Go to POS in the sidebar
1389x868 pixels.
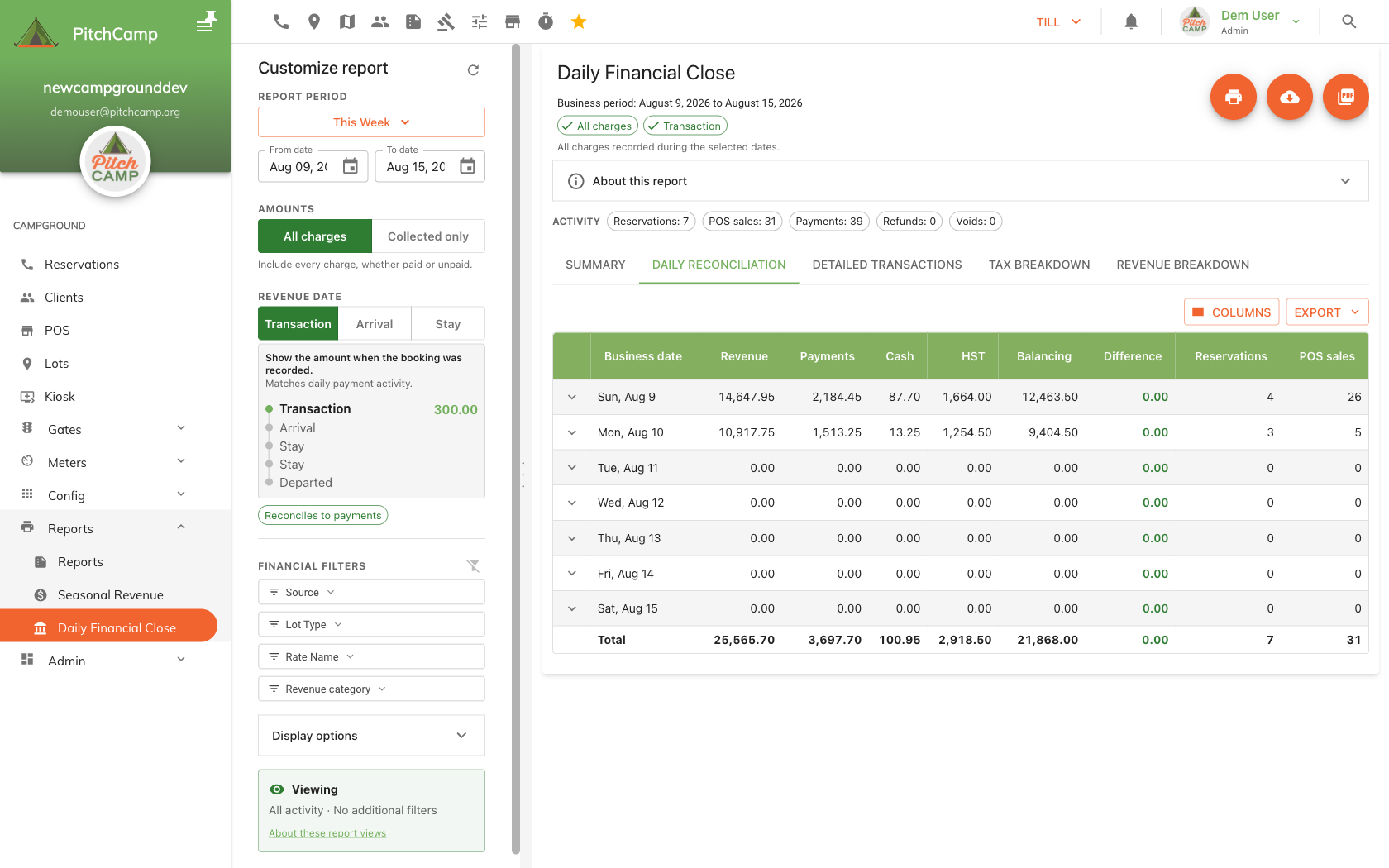115,331
